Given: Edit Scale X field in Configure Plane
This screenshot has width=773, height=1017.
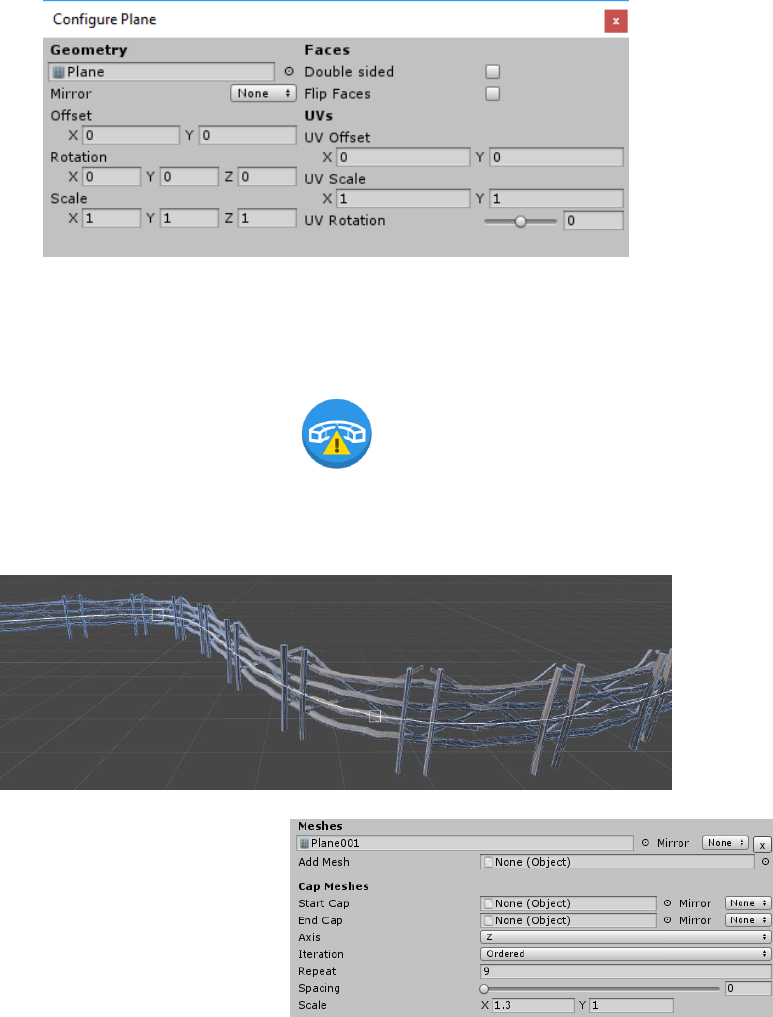Looking at the screenshot, I should (x=111, y=218).
